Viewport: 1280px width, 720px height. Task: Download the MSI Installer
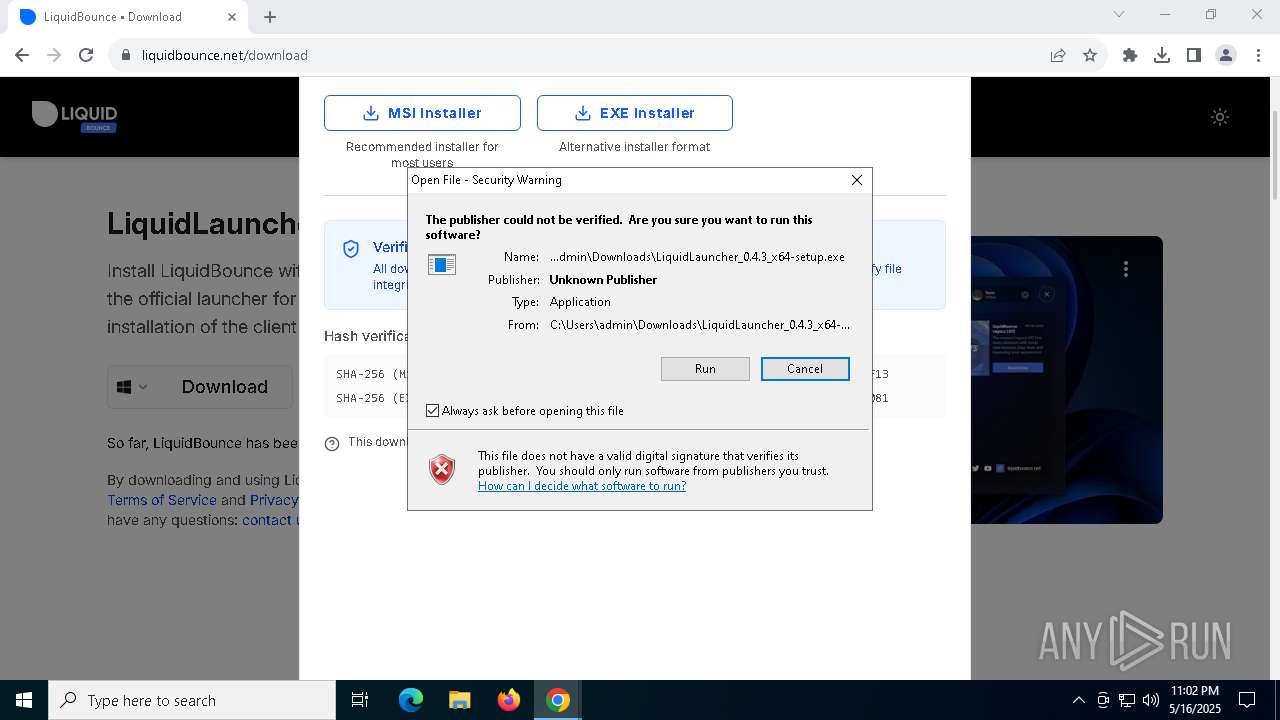tap(422, 113)
